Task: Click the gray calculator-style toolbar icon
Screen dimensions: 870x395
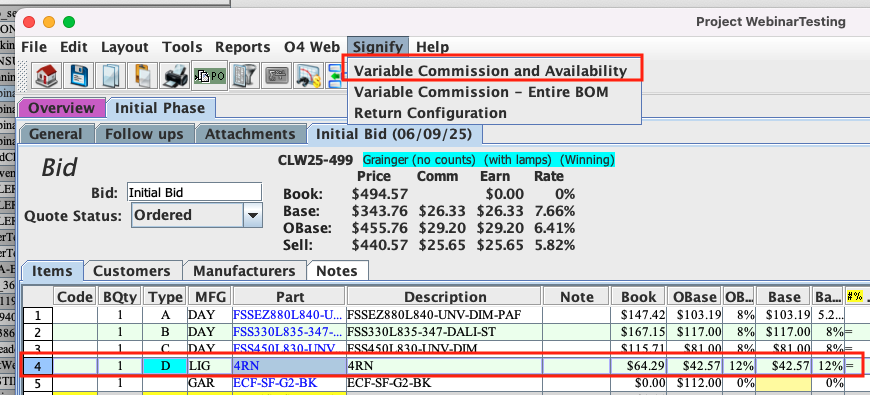Action: point(276,75)
